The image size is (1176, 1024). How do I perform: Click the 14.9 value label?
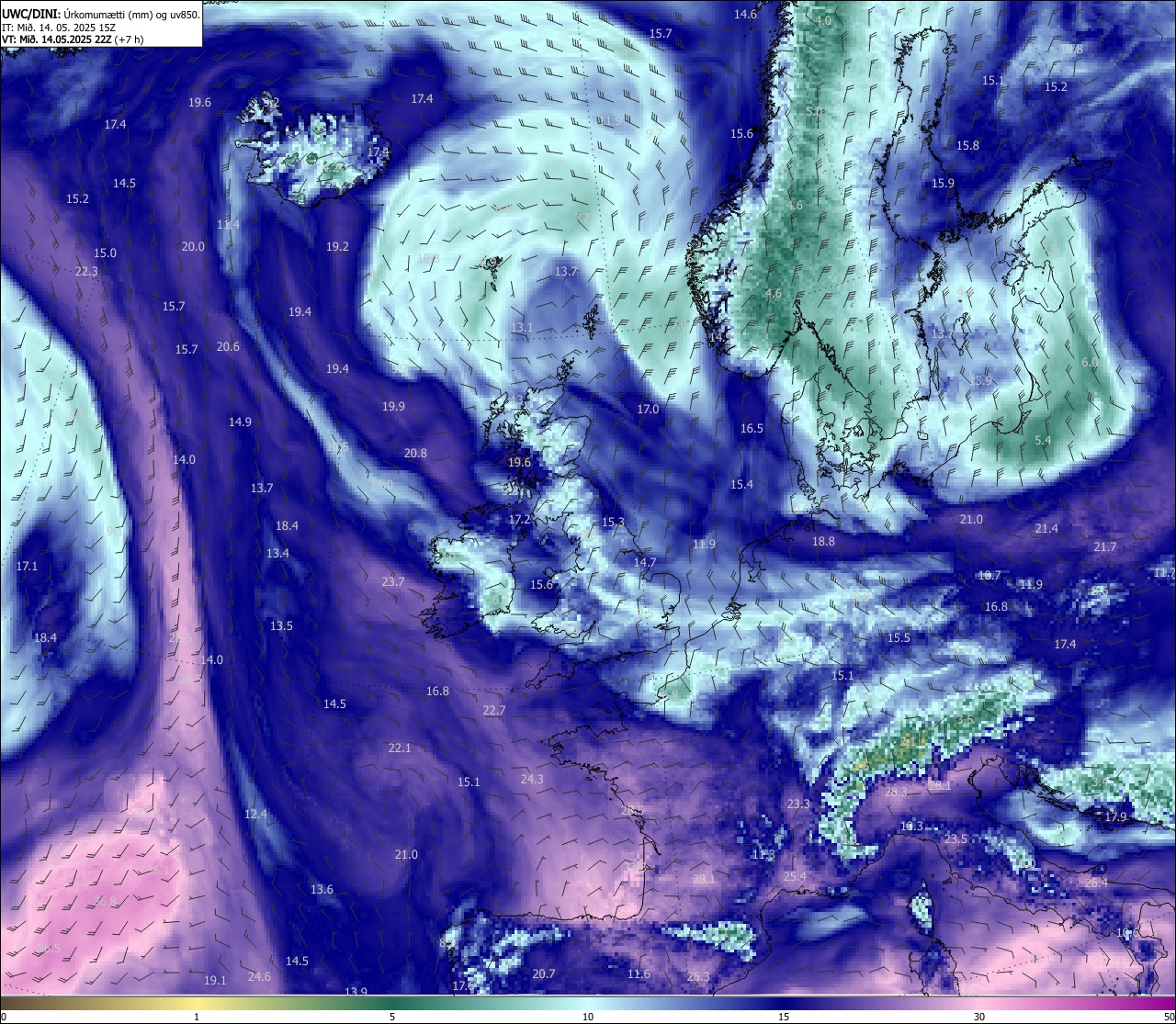point(240,422)
